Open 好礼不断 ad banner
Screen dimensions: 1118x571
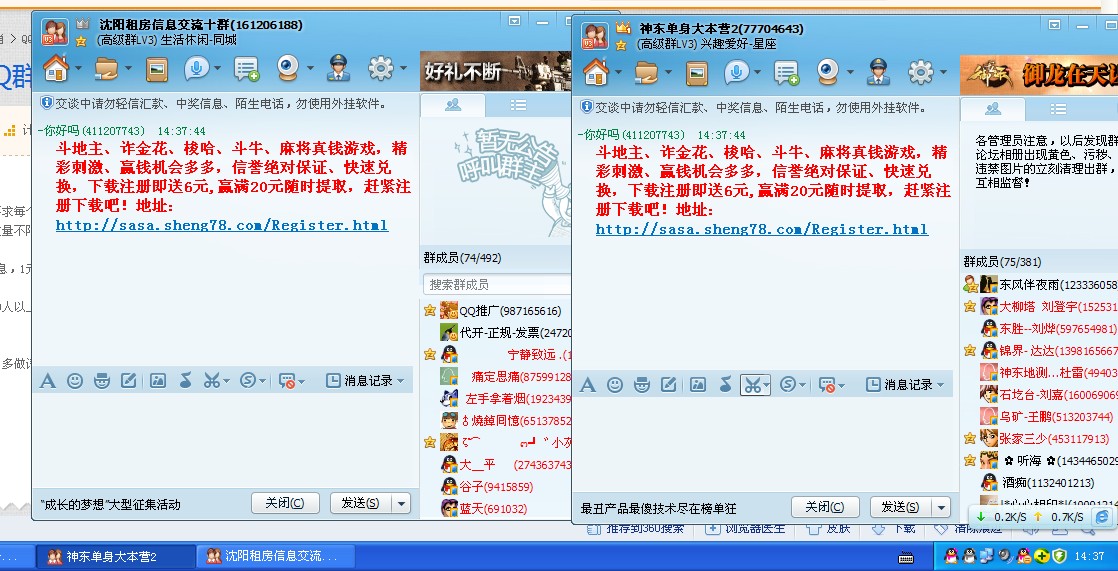click(496, 71)
